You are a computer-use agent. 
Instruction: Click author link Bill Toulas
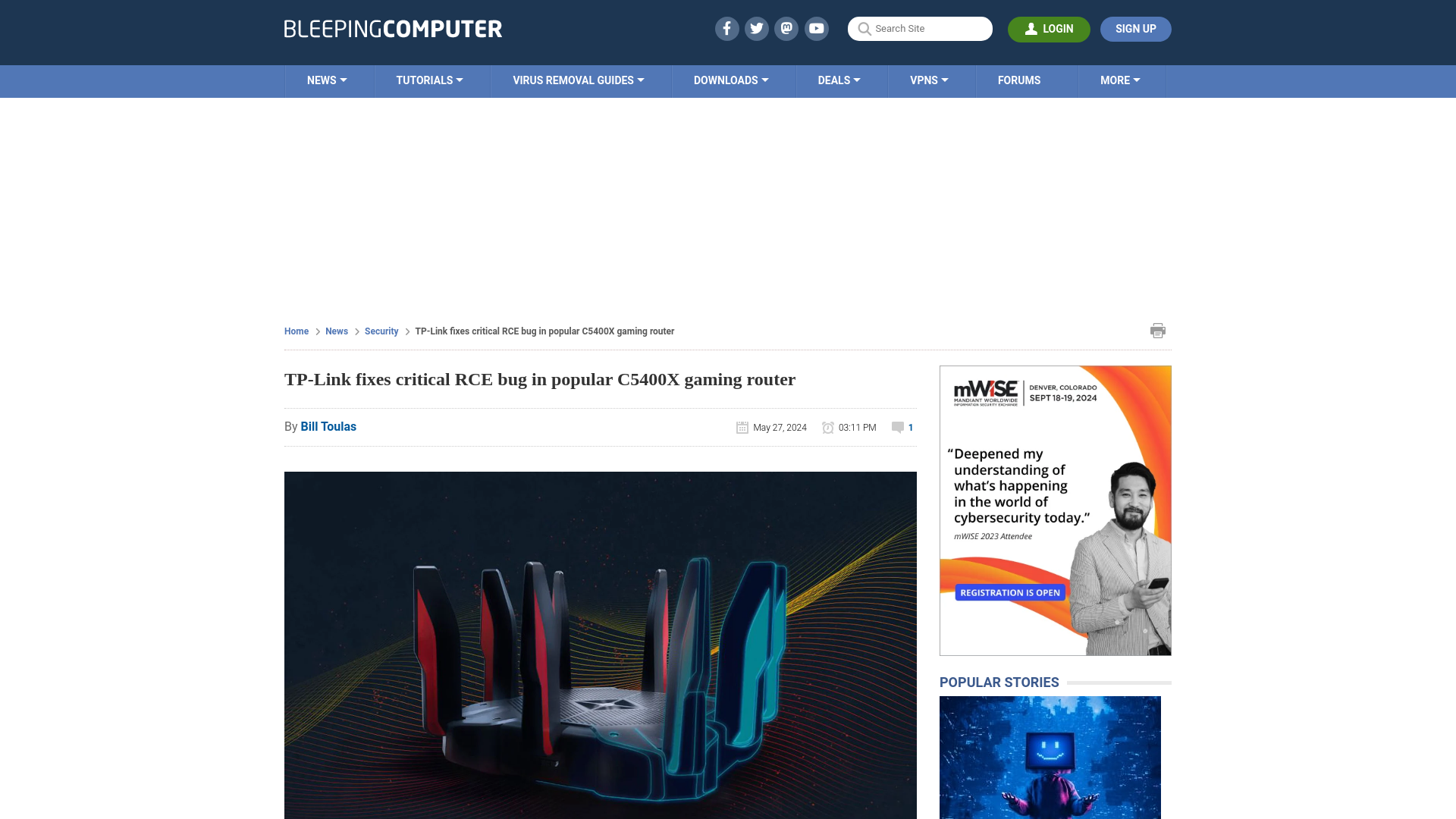coord(328,427)
